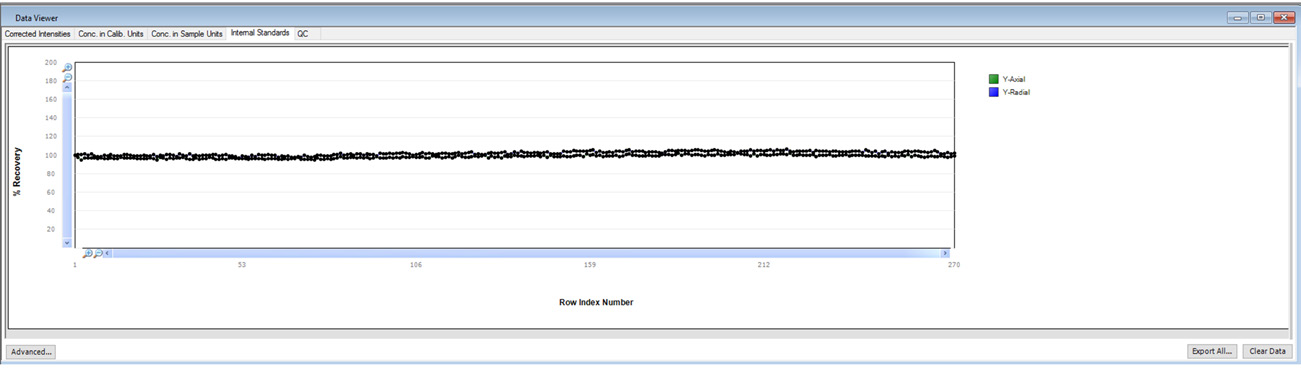Click the horizontal scrollbar track below the chart
The width and height of the screenshot is (1301, 369).
[526, 254]
